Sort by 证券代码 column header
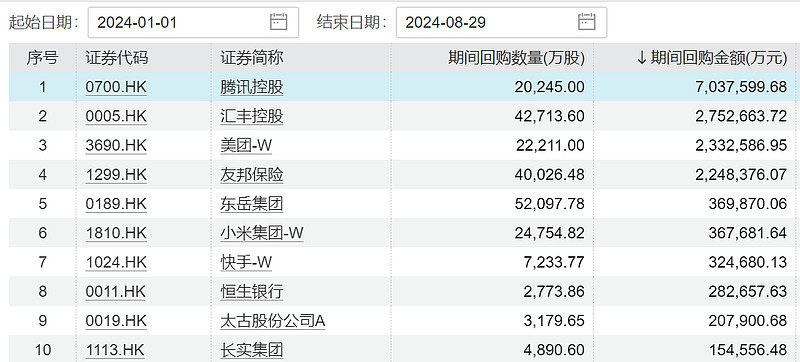The width and height of the screenshot is (800, 362). (x=117, y=58)
